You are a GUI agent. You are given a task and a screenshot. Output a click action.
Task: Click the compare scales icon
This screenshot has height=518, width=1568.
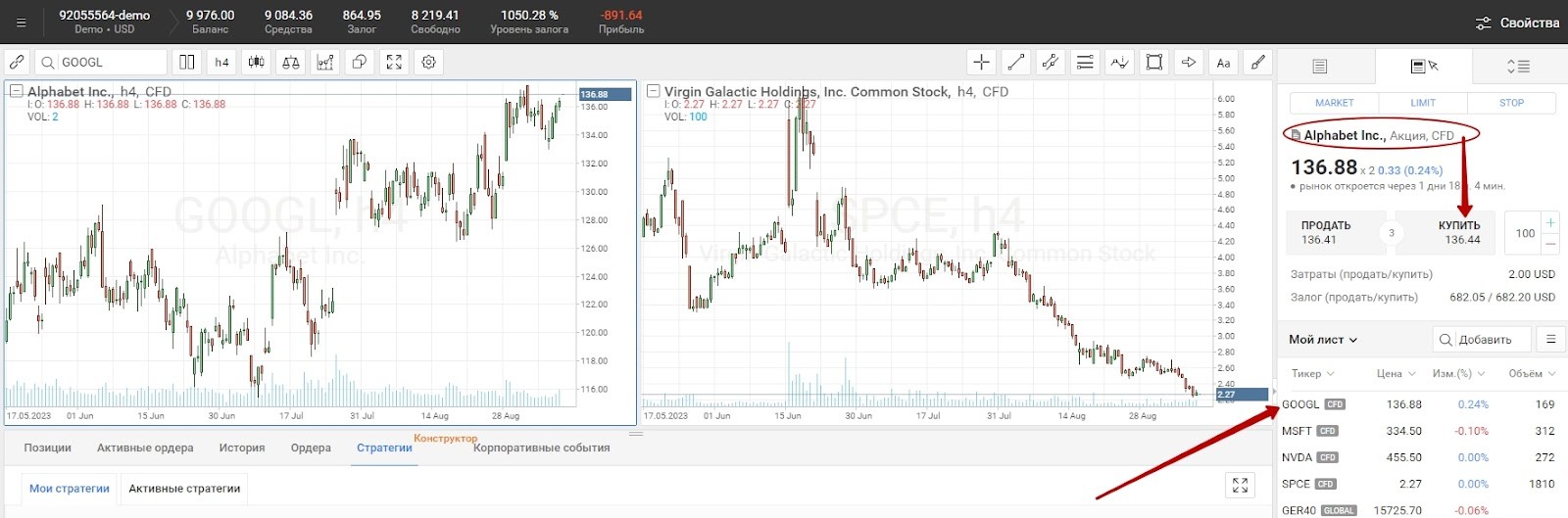coord(291,62)
